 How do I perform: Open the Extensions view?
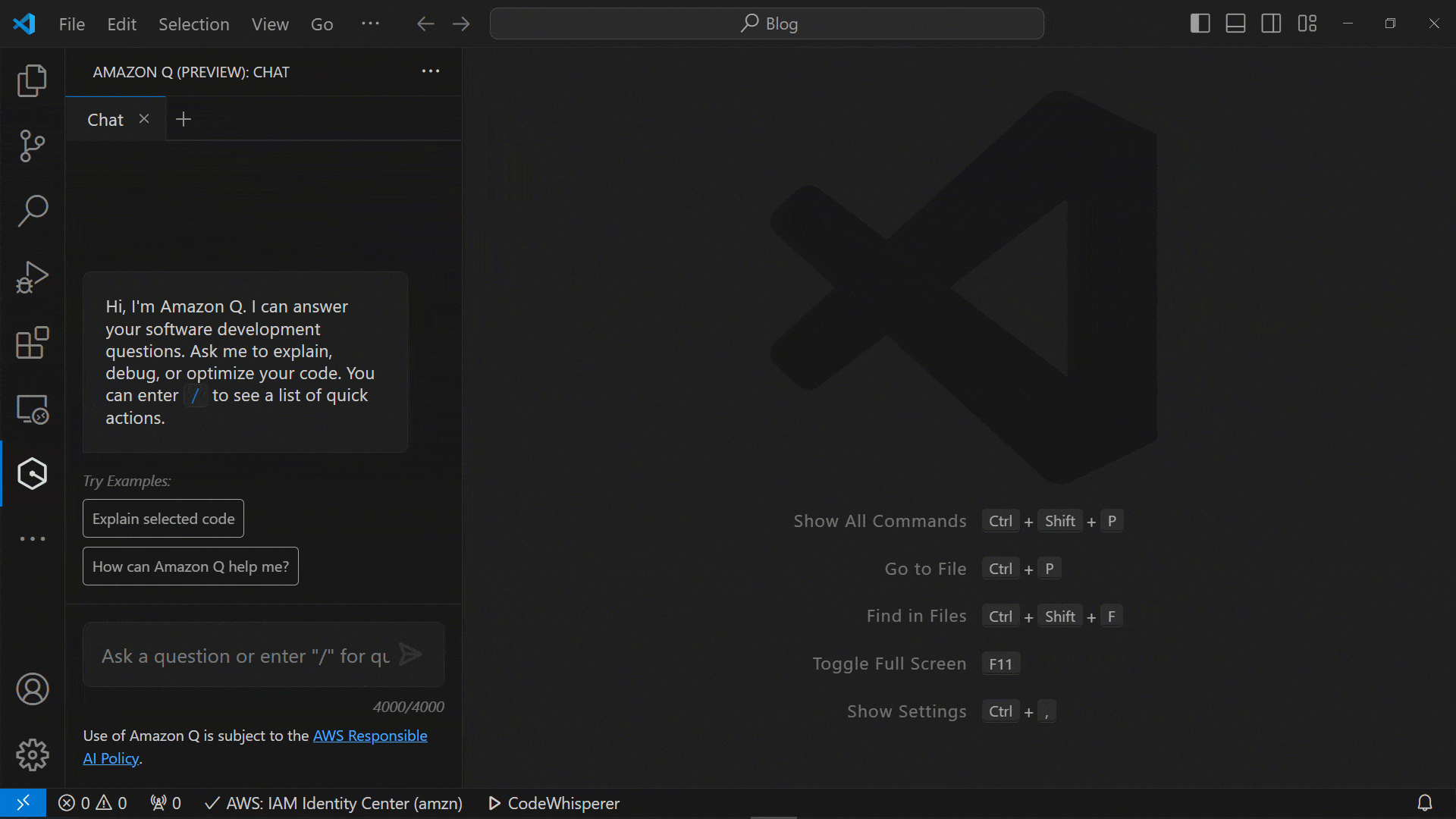32,343
